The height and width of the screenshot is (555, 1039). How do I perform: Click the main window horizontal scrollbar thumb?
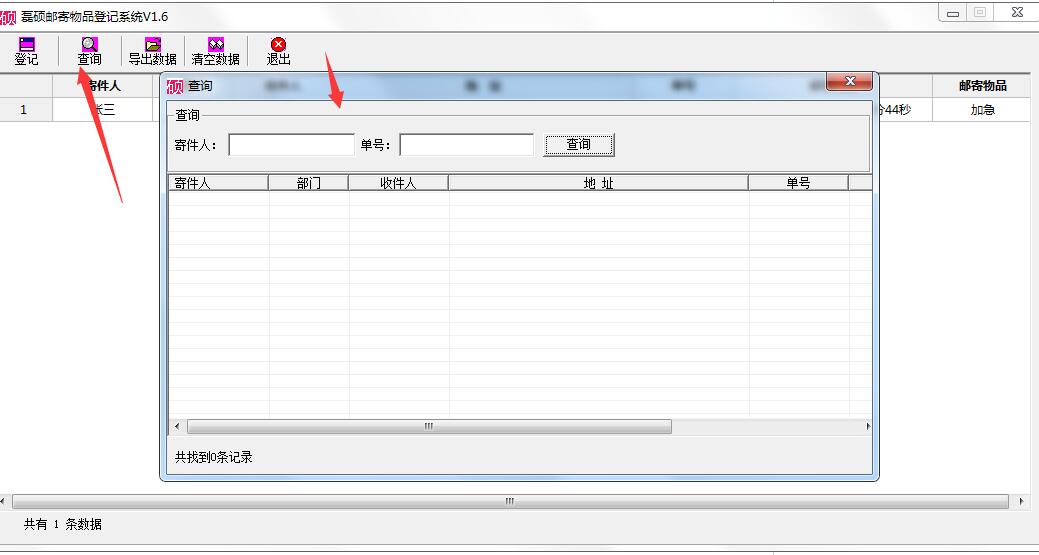(x=510, y=502)
